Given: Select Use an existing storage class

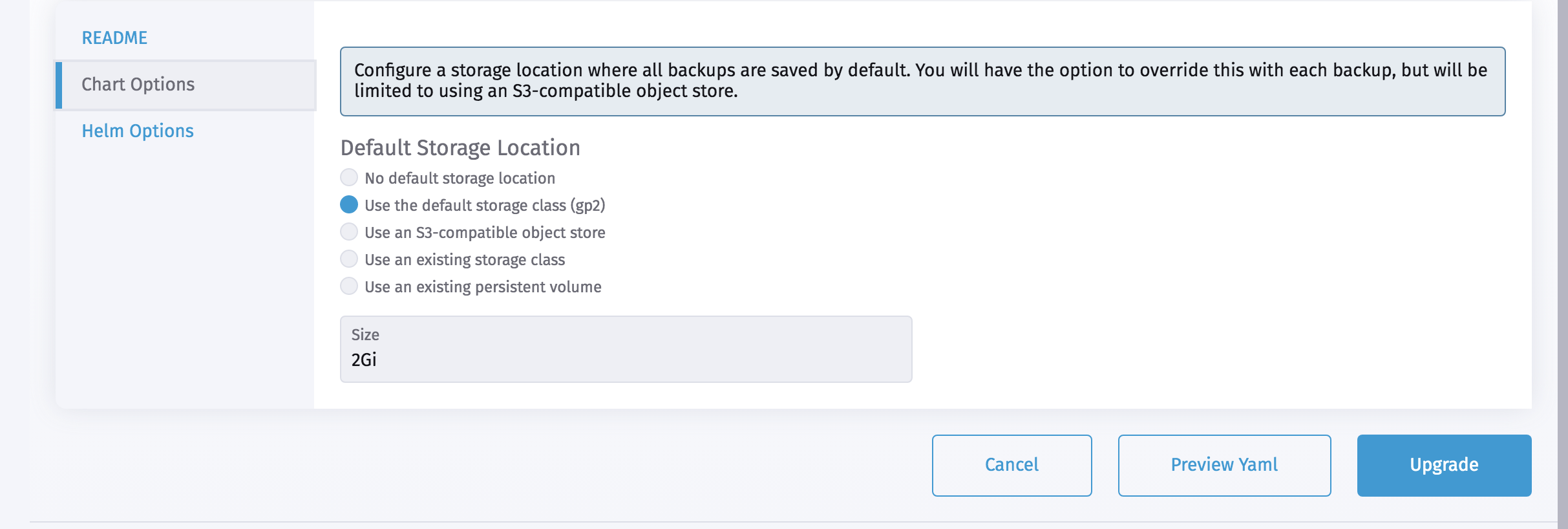Looking at the screenshot, I should tap(349, 258).
